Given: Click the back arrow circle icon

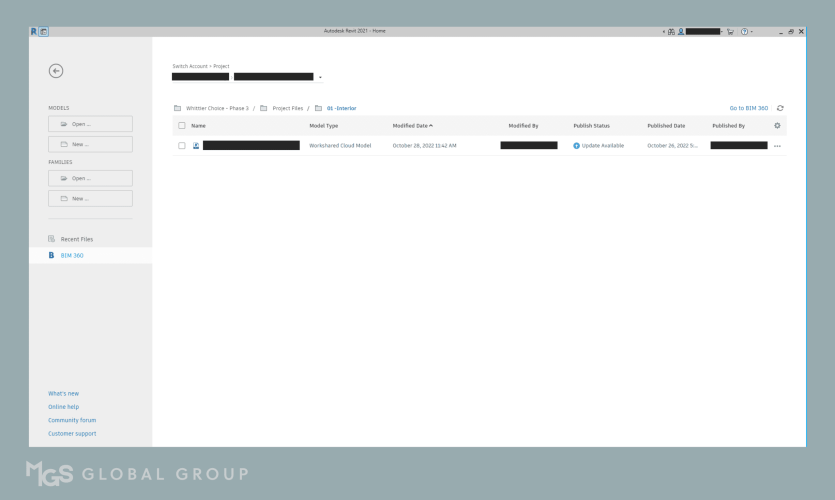Looking at the screenshot, I should click(56, 70).
